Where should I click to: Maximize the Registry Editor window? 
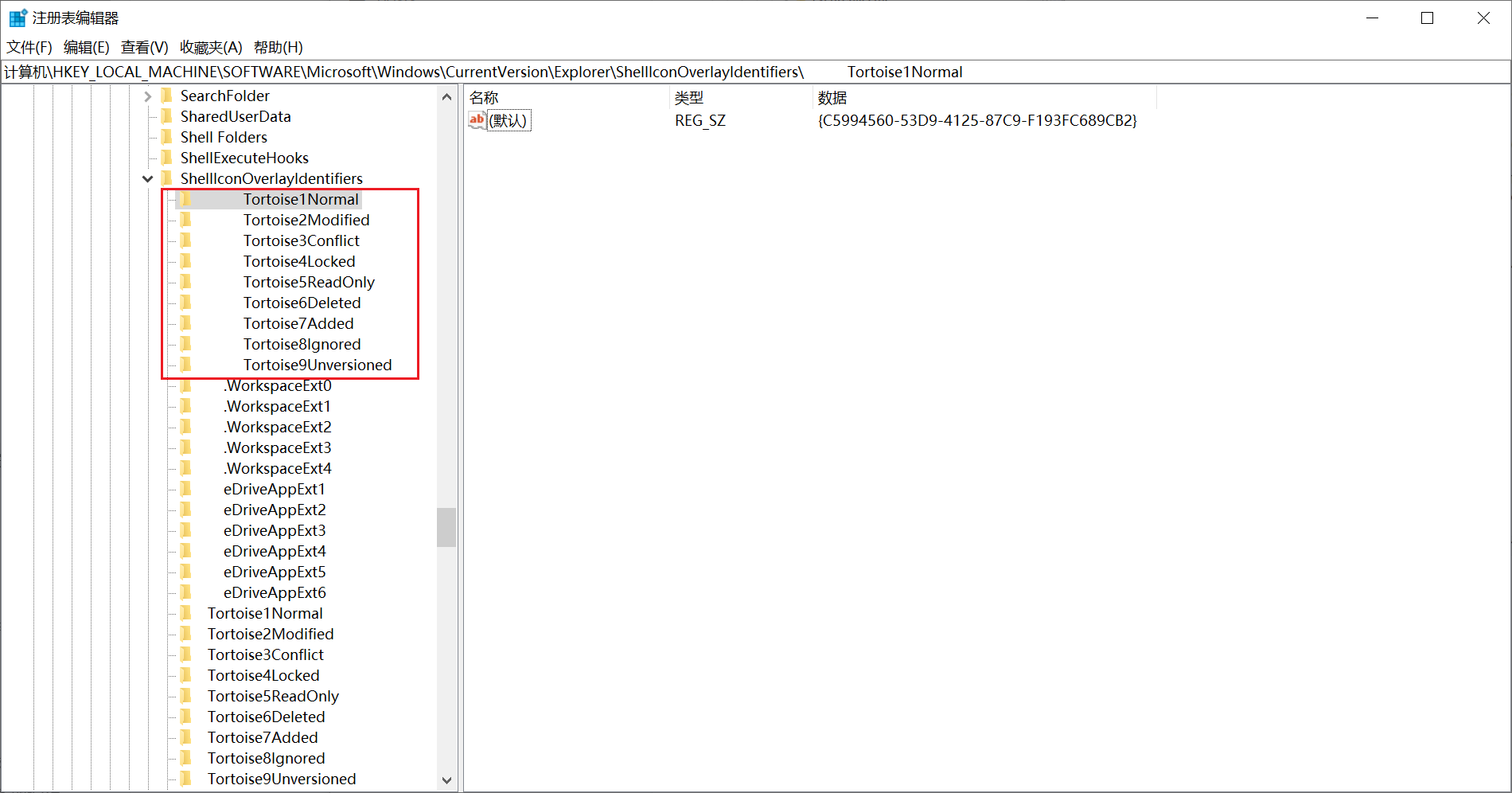[1427, 18]
